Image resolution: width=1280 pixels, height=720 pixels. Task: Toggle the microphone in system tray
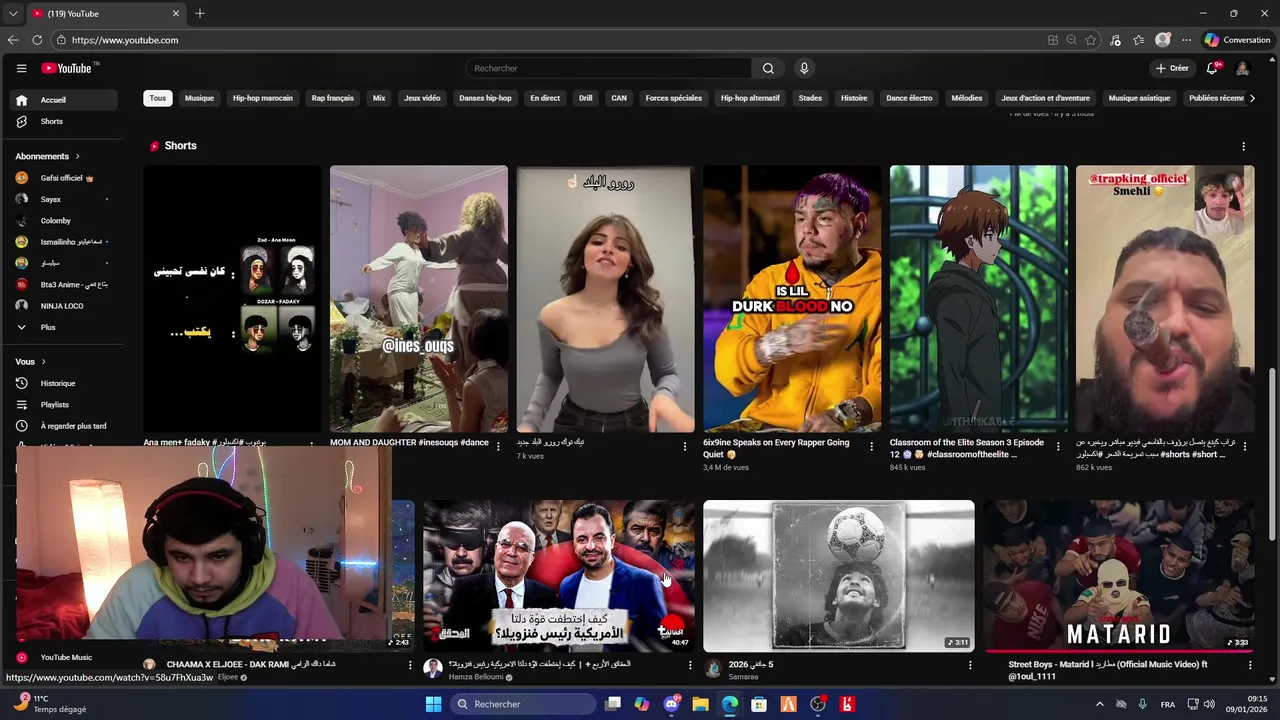[x=1142, y=704]
